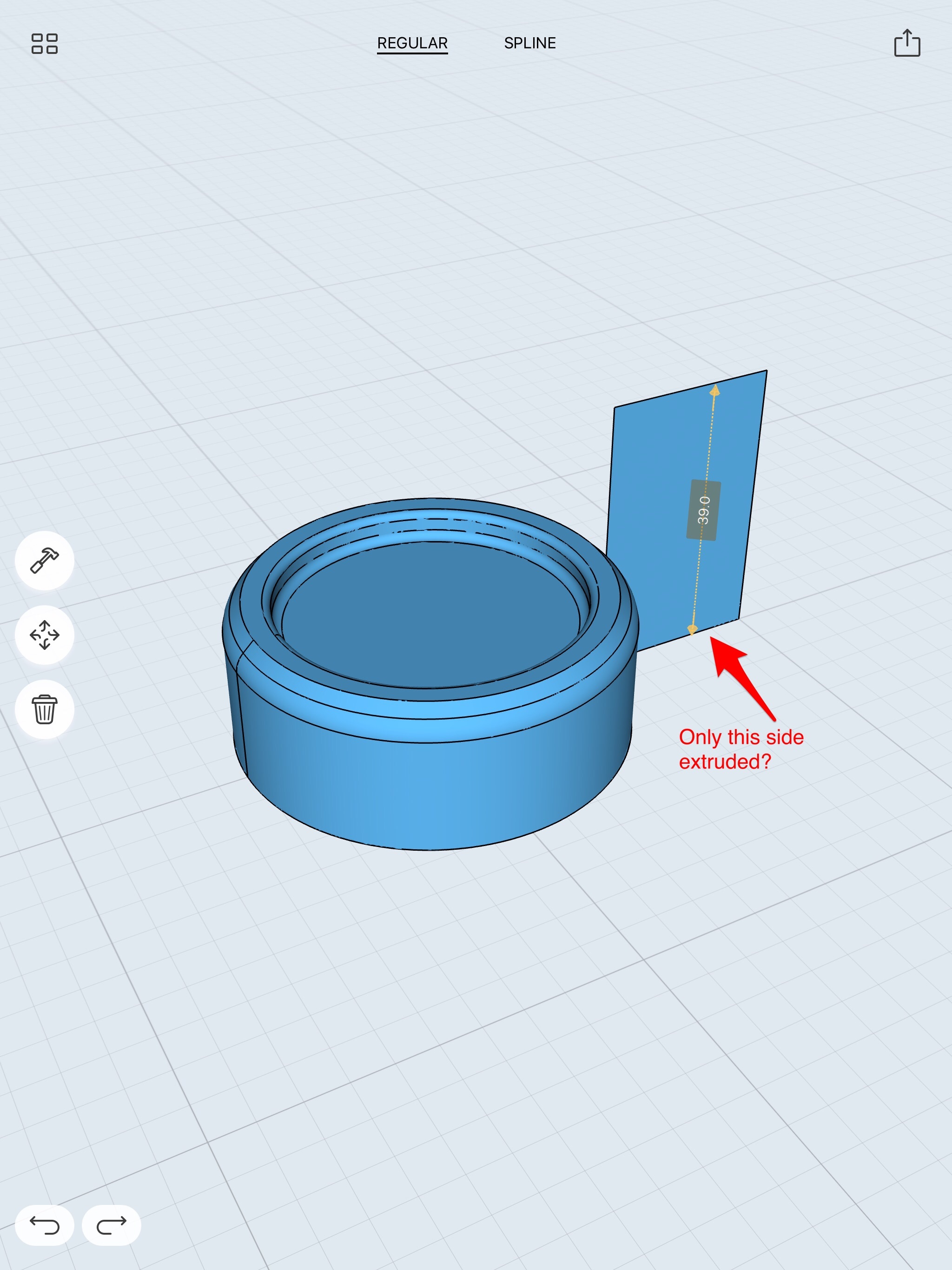Delete selection with the trash icon
The height and width of the screenshot is (1270, 952).
(44, 710)
